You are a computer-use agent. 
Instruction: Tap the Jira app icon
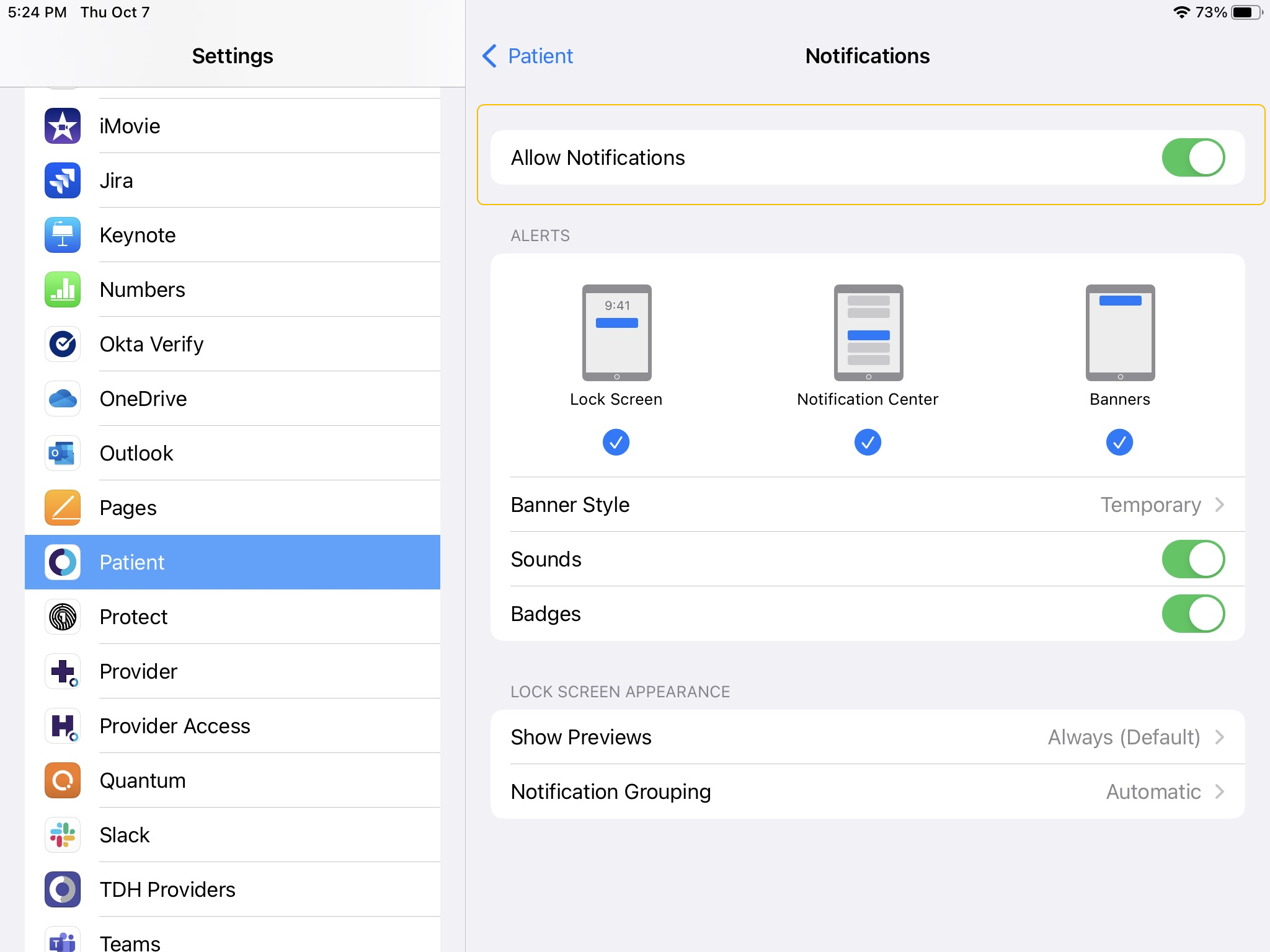point(63,180)
